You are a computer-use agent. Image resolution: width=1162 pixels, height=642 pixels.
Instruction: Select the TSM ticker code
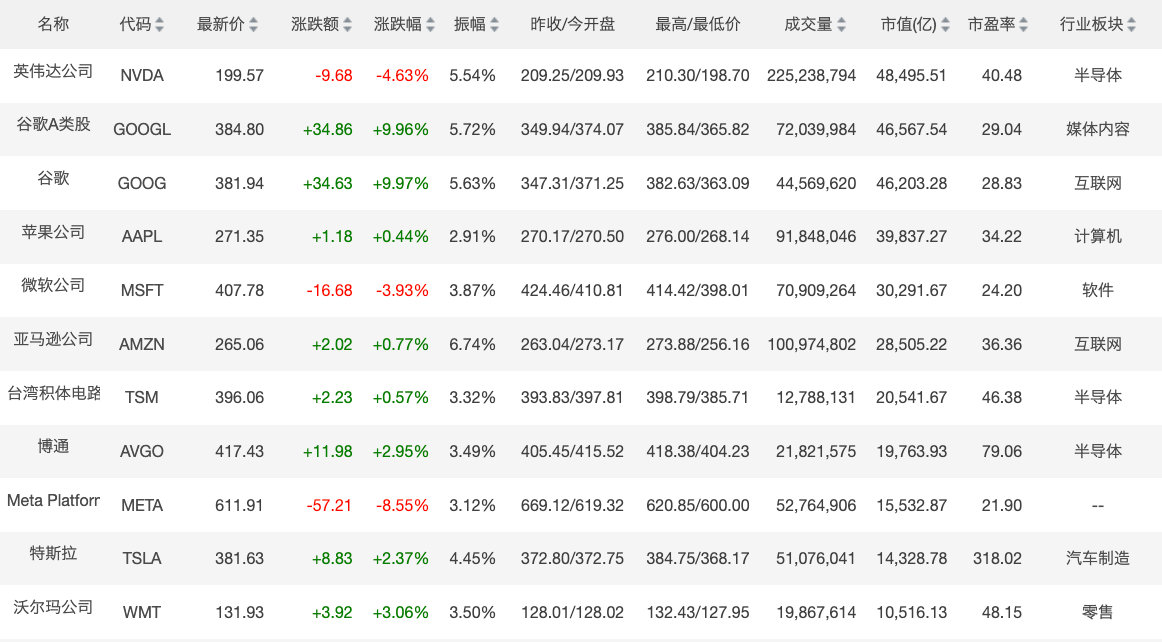142,397
